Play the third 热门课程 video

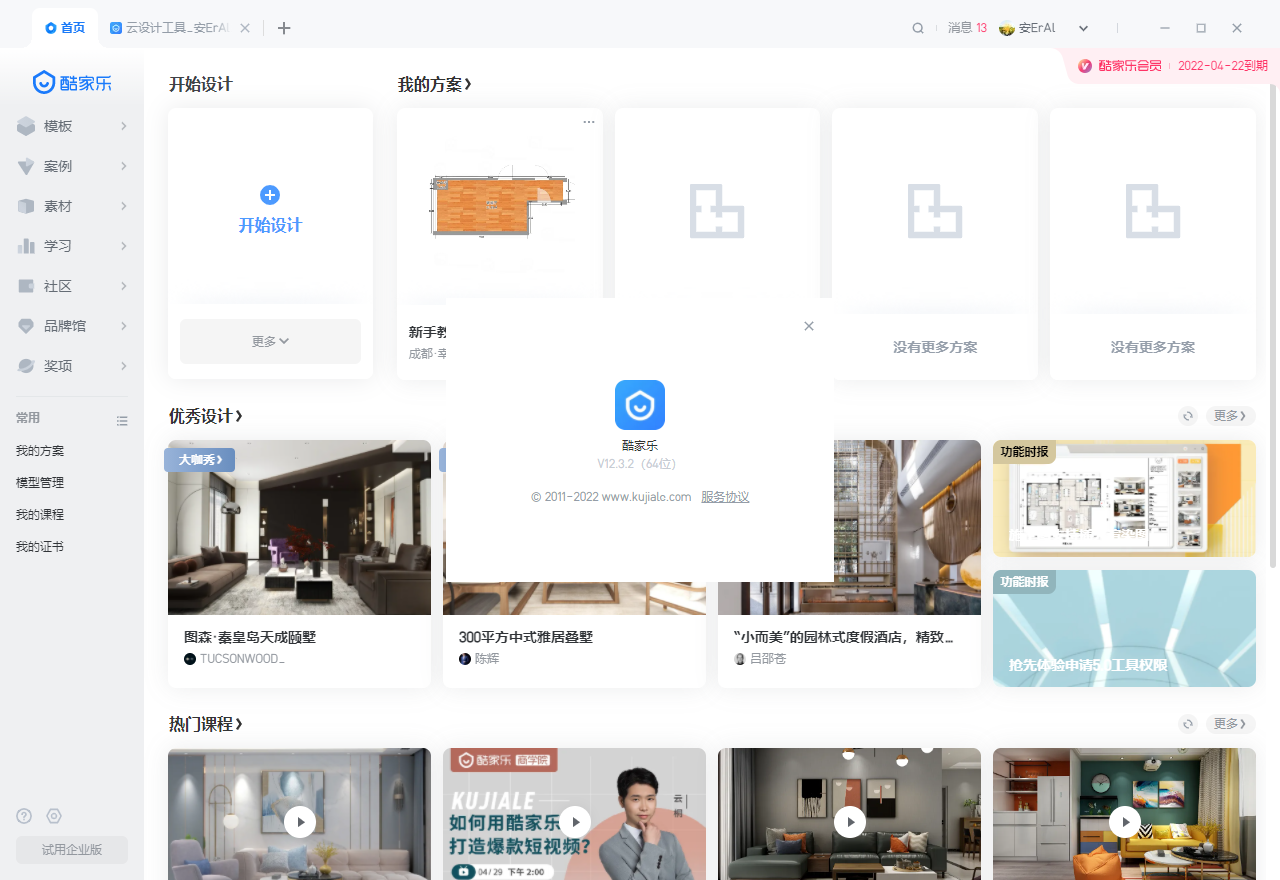850,822
